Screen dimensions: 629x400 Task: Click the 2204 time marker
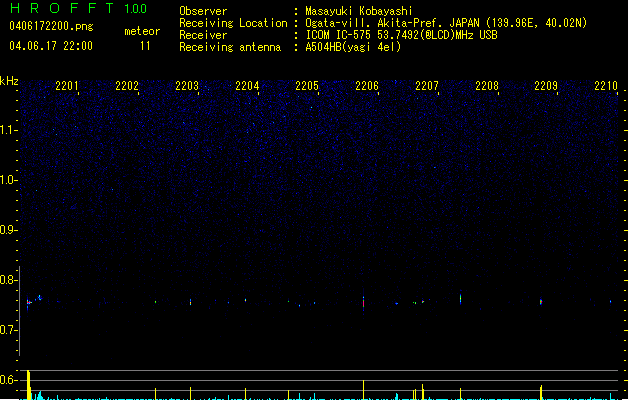tap(247, 86)
